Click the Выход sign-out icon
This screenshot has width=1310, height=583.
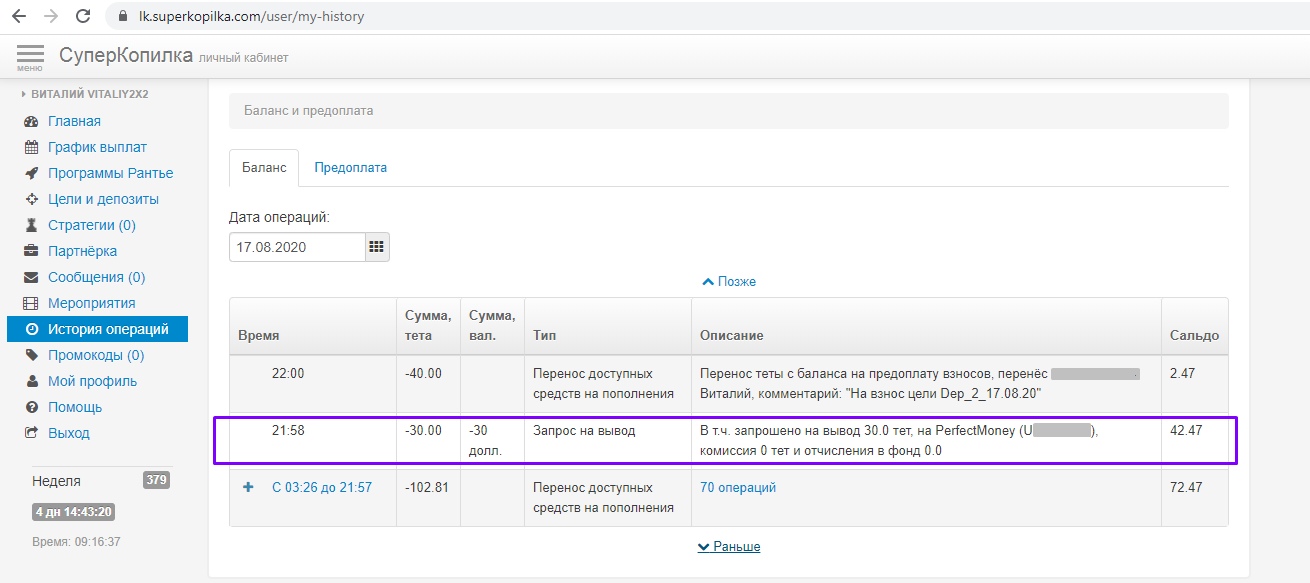pyautogui.click(x=31, y=433)
